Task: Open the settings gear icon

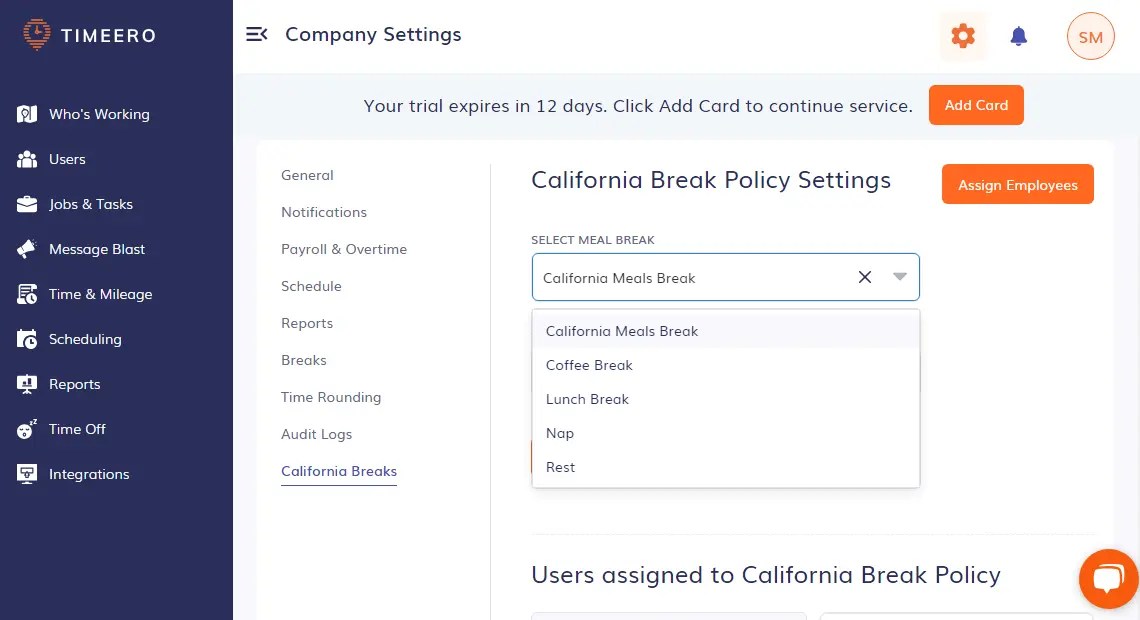Action: (x=962, y=35)
